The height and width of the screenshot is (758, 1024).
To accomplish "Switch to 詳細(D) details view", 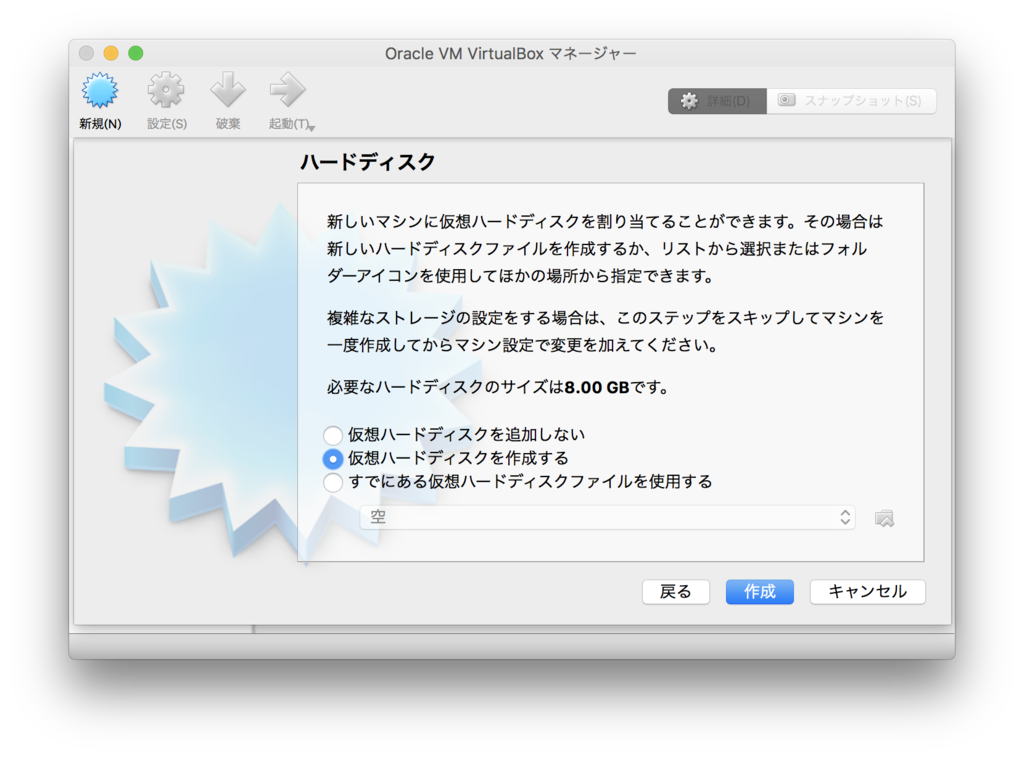I will coord(717,101).
